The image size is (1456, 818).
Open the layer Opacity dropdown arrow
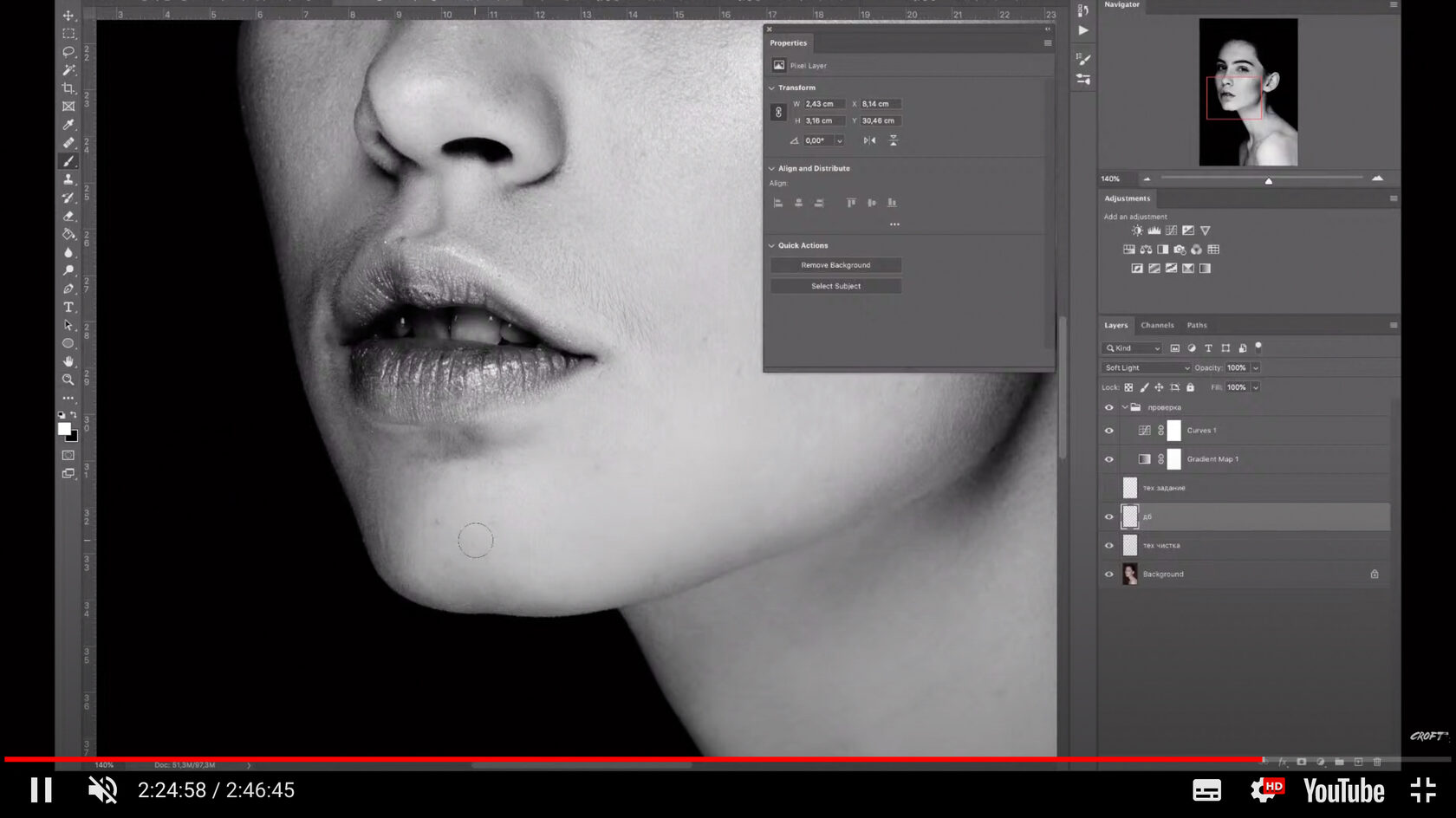tap(1255, 368)
